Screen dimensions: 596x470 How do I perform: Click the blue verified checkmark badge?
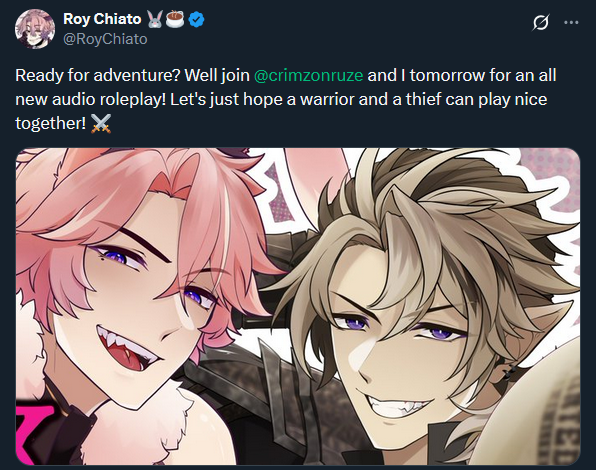pyautogui.click(x=197, y=19)
